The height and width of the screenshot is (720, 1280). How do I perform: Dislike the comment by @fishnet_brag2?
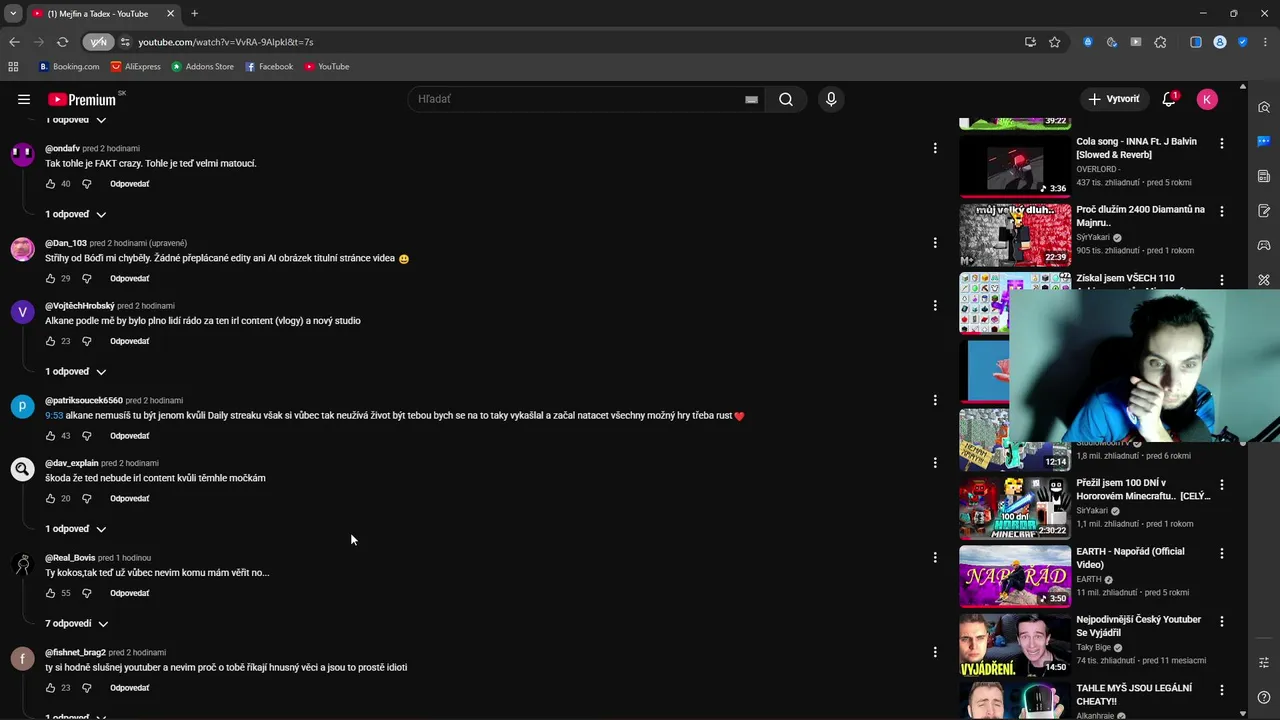coord(86,688)
